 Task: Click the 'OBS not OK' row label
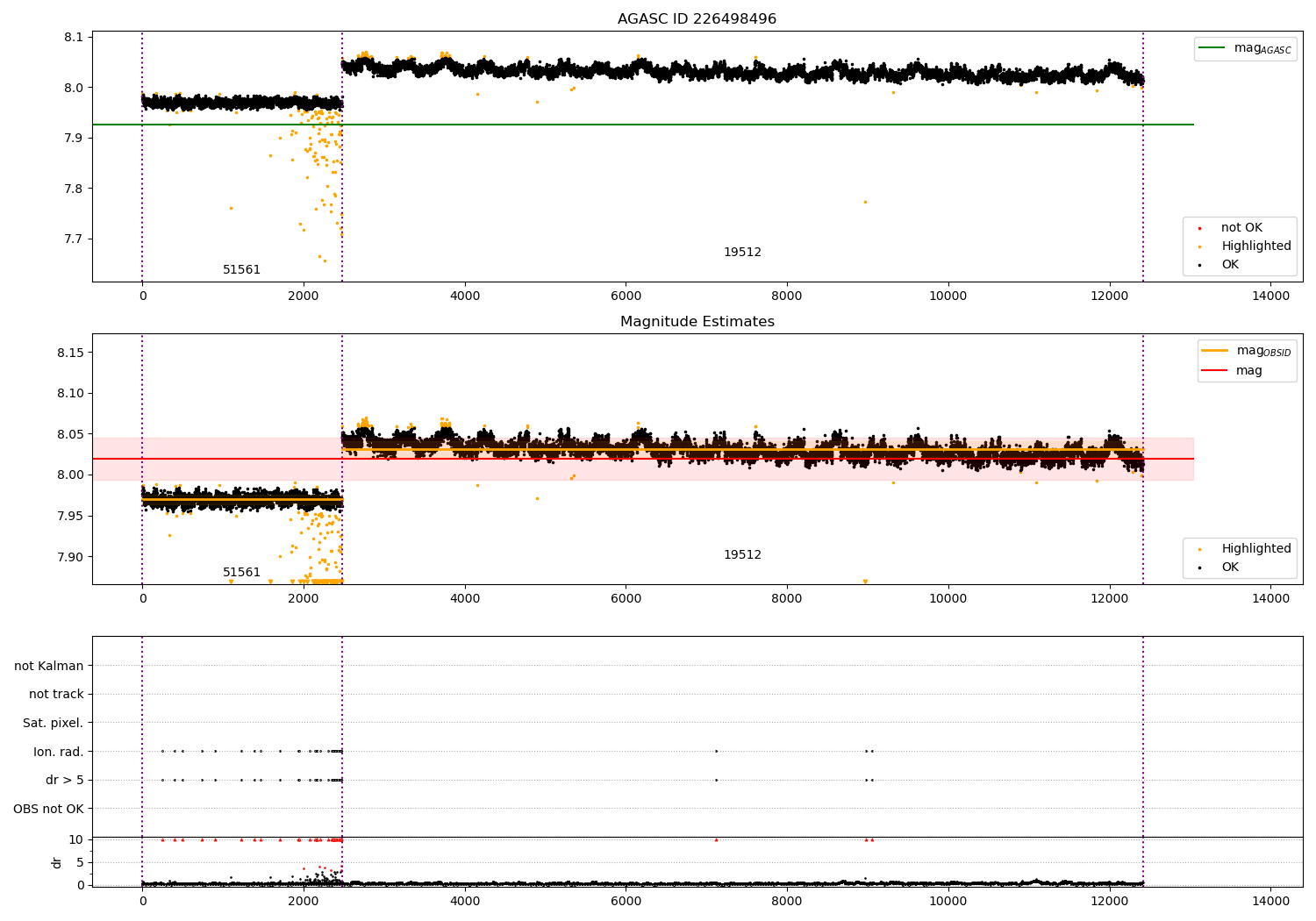tap(49, 809)
